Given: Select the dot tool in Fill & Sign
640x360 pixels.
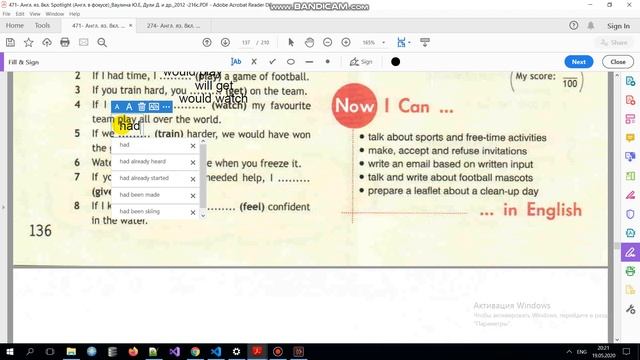Looking at the screenshot, I should pyautogui.click(x=327, y=62).
